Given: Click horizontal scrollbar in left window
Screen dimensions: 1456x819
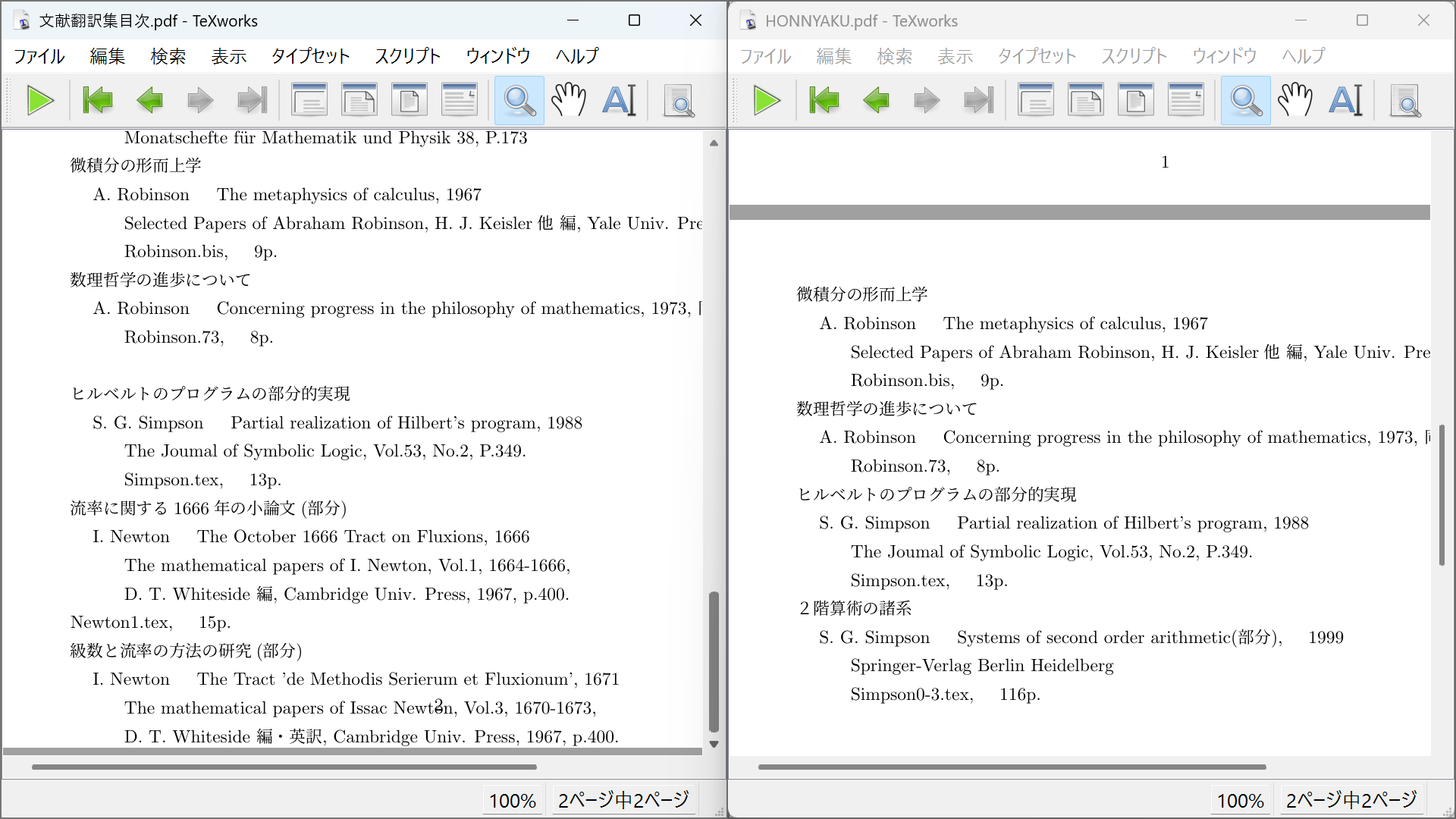Looking at the screenshot, I should 284,767.
